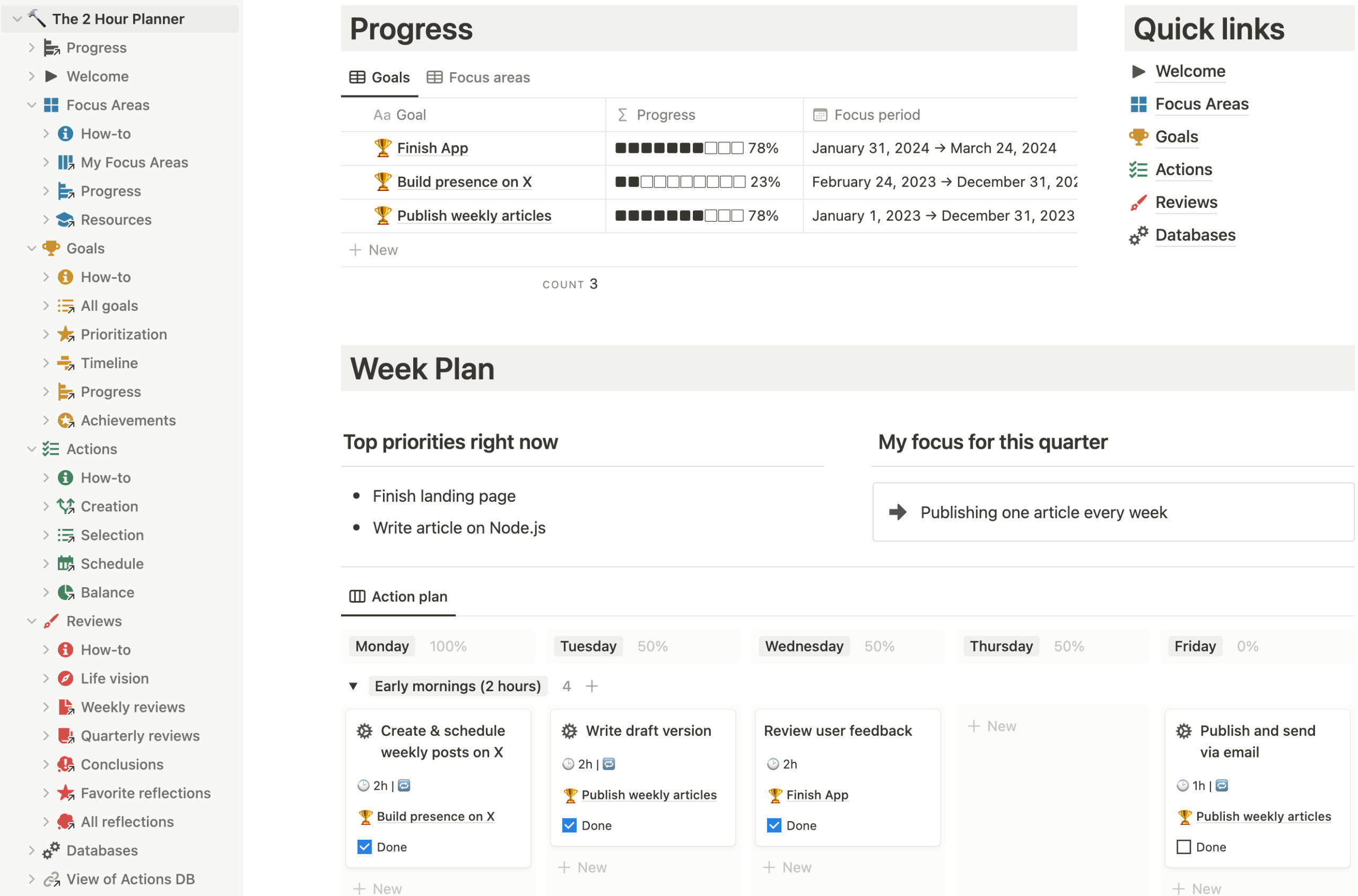Collapse the Focus Areas section in sidebar
This screenshot has height=896, width=1358.
[32, 105]
